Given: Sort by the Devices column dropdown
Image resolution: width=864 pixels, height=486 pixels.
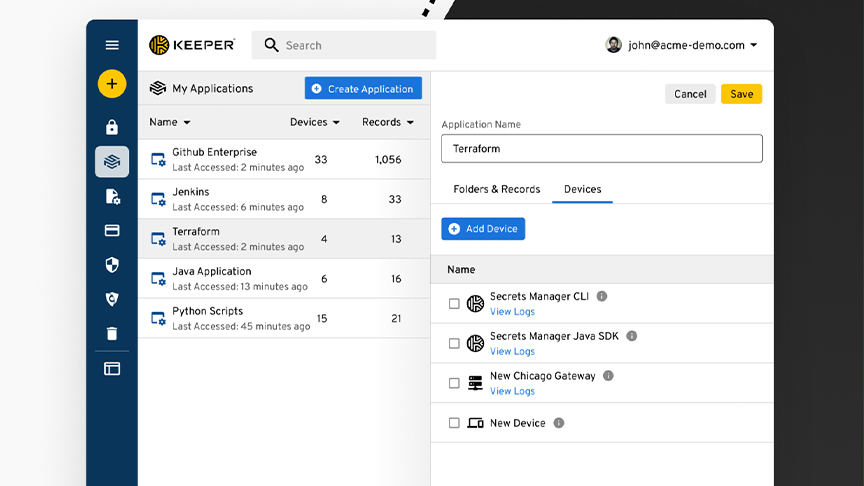Looking at the screenshot, I should pyautogui.click(x=315, y=122).
